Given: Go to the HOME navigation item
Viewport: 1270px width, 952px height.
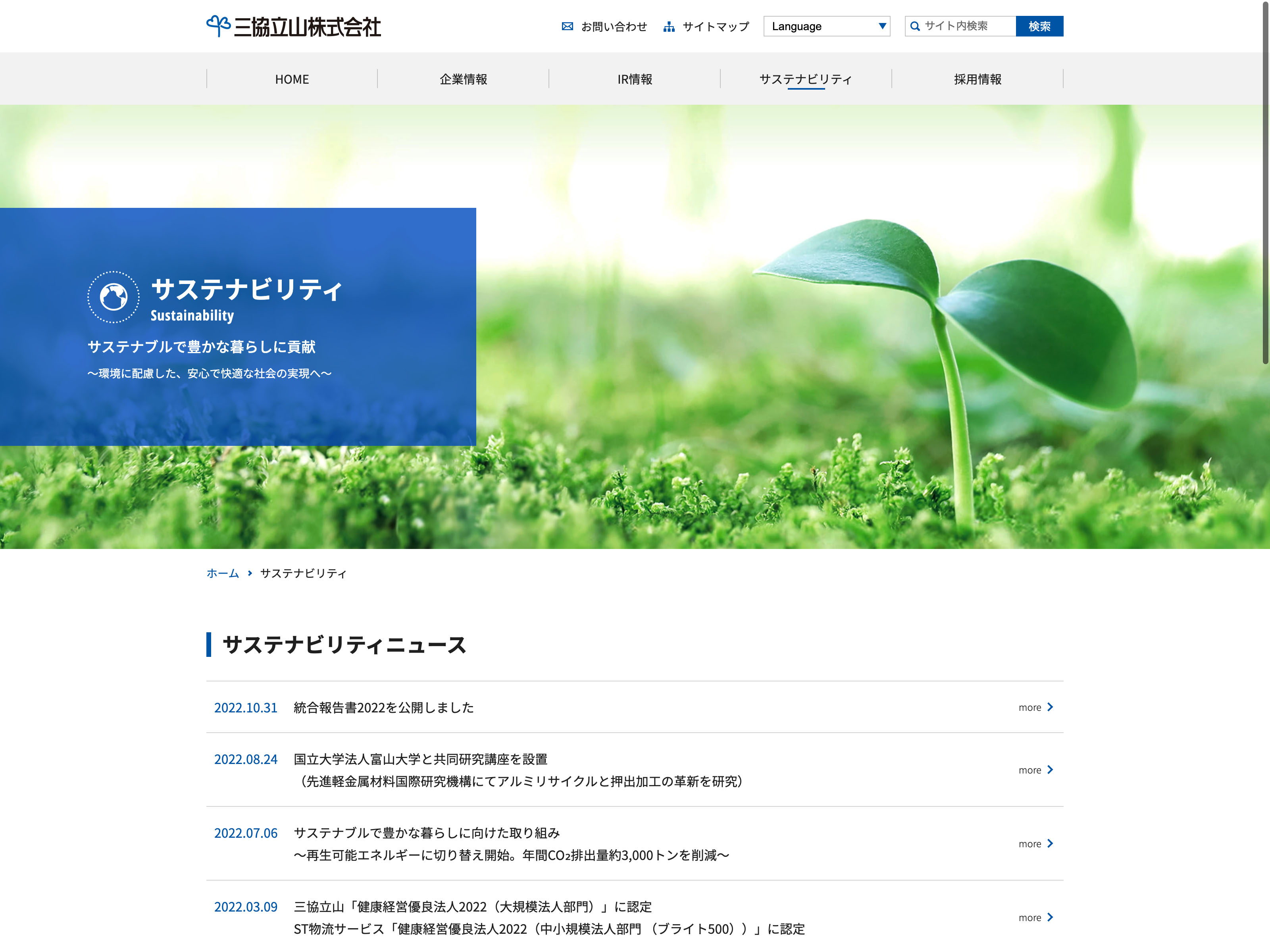Looking at the screenshot, I should click(x=292, y=79).
